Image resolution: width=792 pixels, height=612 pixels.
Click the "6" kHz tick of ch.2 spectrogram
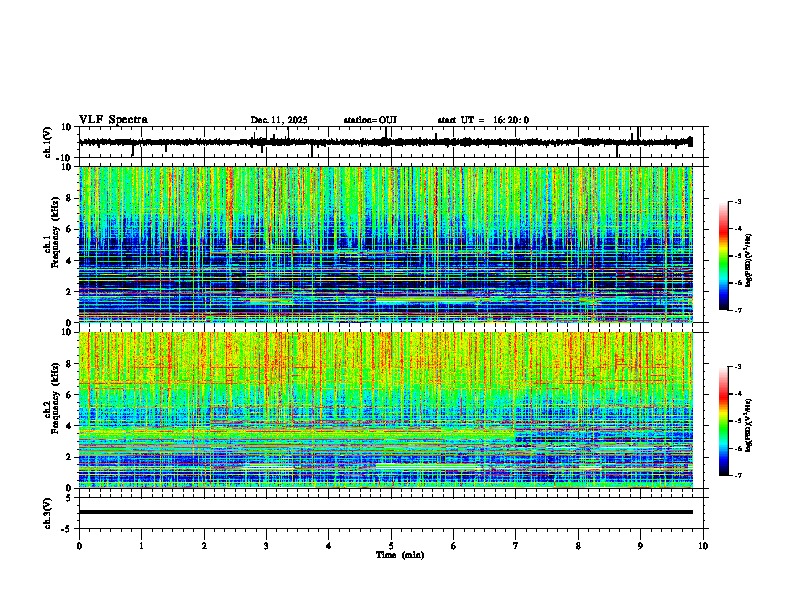70,395
